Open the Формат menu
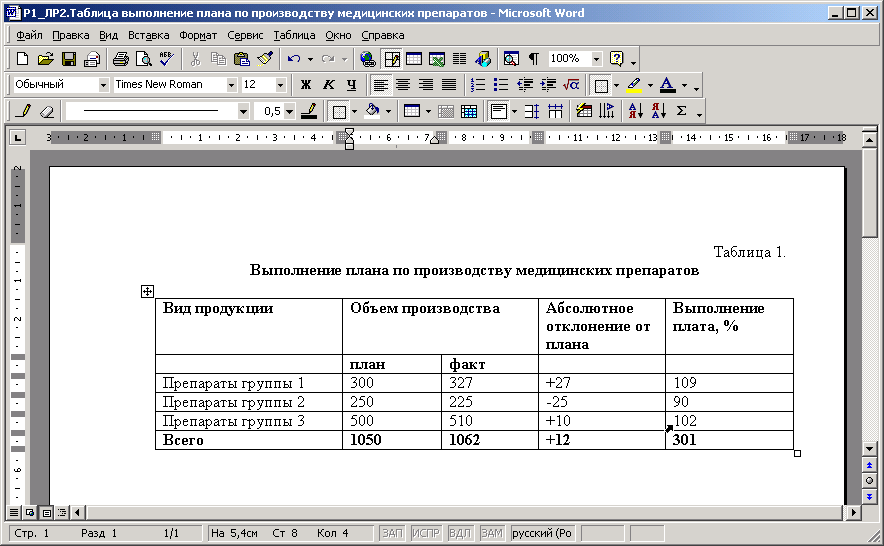This screenshot has height=546, width=884. click(x=198, y=35)
